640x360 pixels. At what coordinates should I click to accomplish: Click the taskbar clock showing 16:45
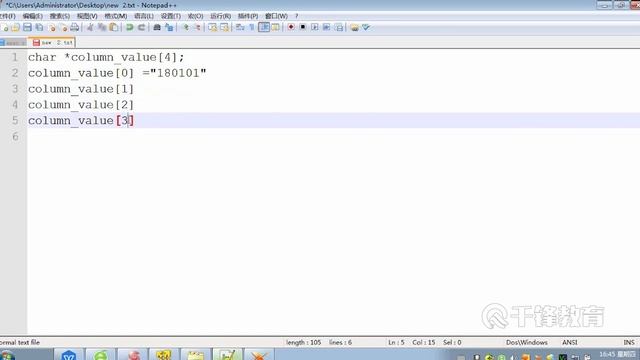tap(617, 354)
